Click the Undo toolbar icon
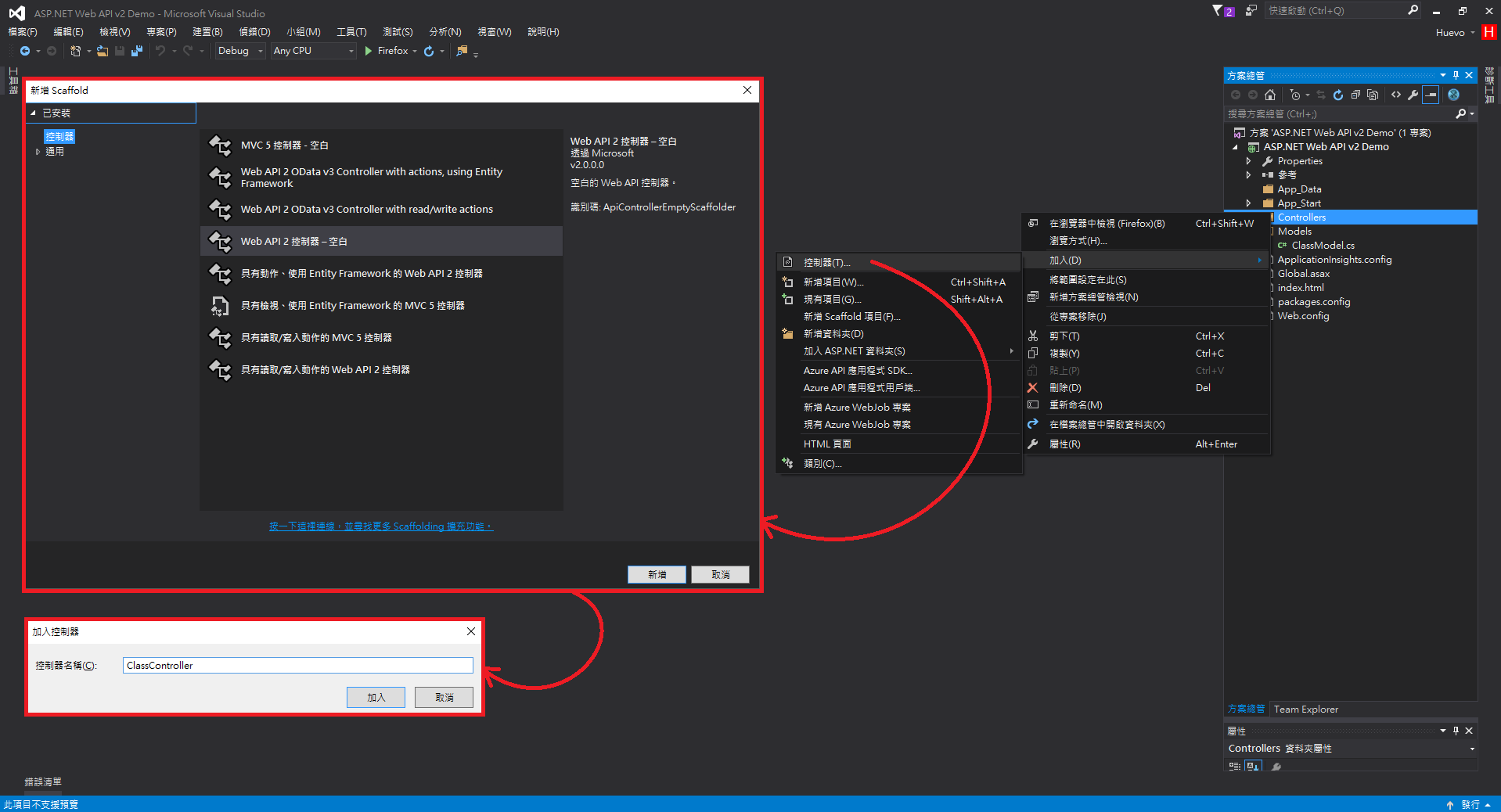Screen dimensions: 1501x812 (x=160, y=51)
